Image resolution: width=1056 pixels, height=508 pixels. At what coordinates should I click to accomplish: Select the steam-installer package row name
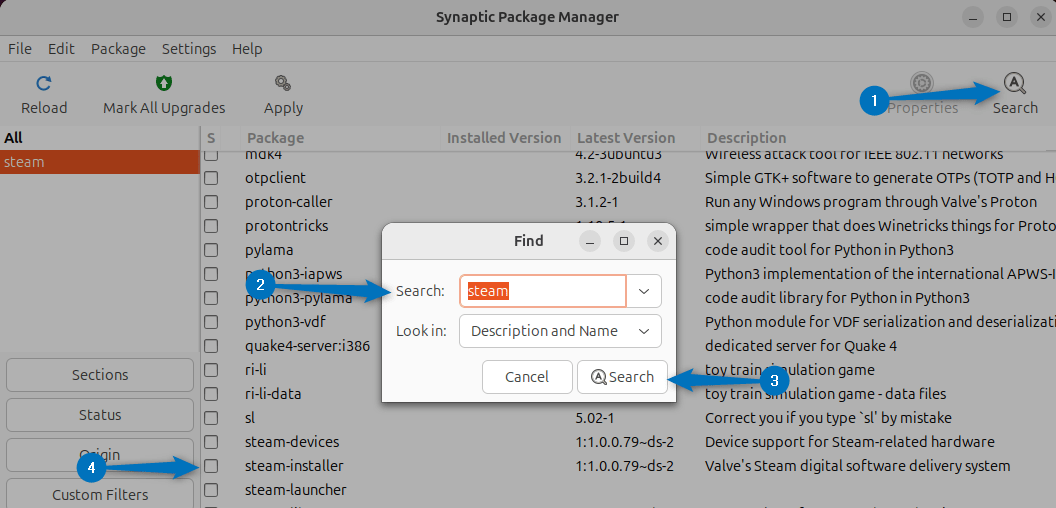tap(294, 466)
